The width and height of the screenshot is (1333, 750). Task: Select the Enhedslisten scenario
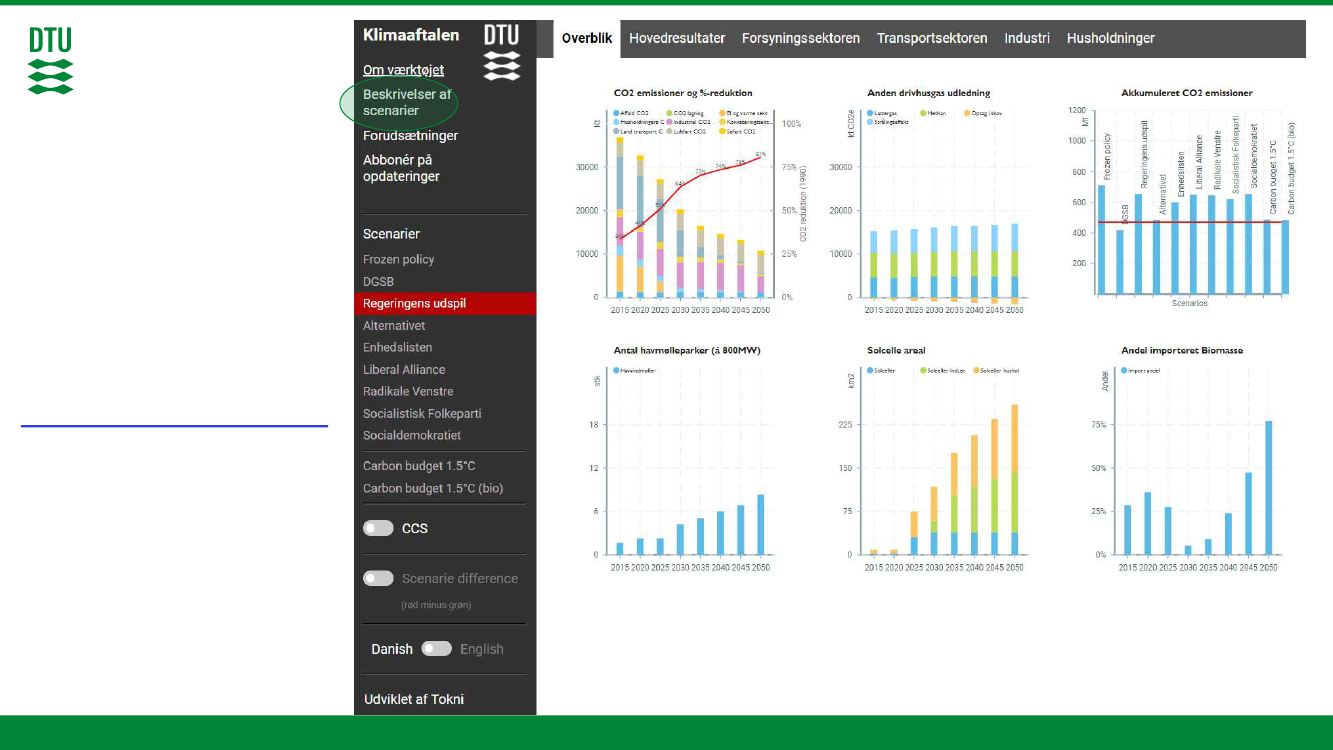click(398, 347)
